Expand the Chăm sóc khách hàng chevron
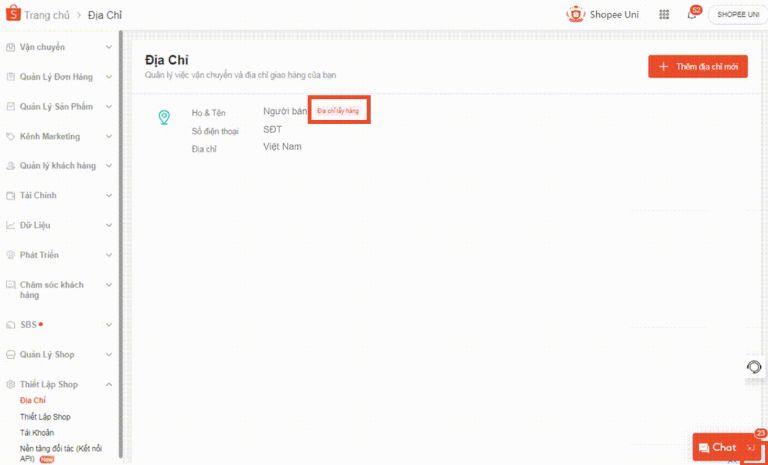768x465 pixels. (x=109, y=285)
